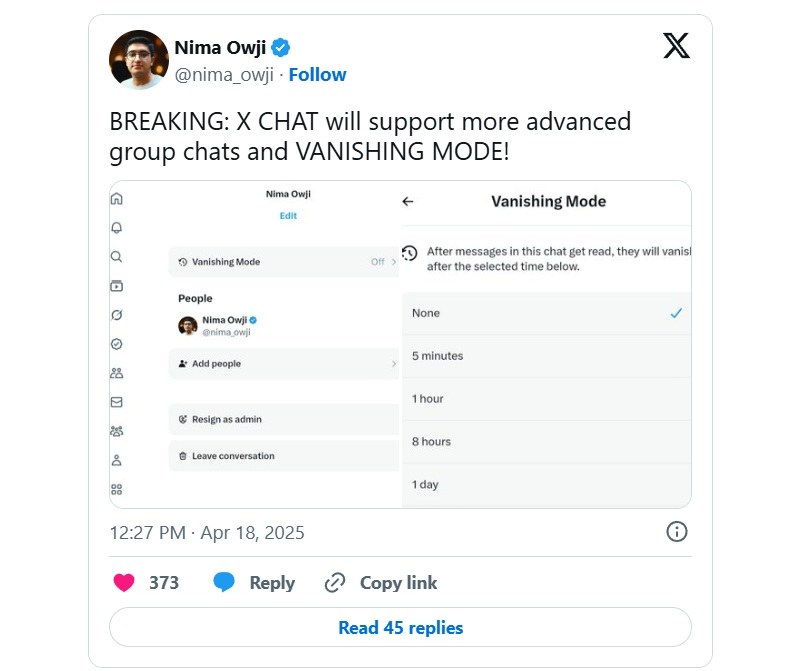Choose the 1 day vanishing option
This screenshot has width=800, height=671.
coord(546,485)
